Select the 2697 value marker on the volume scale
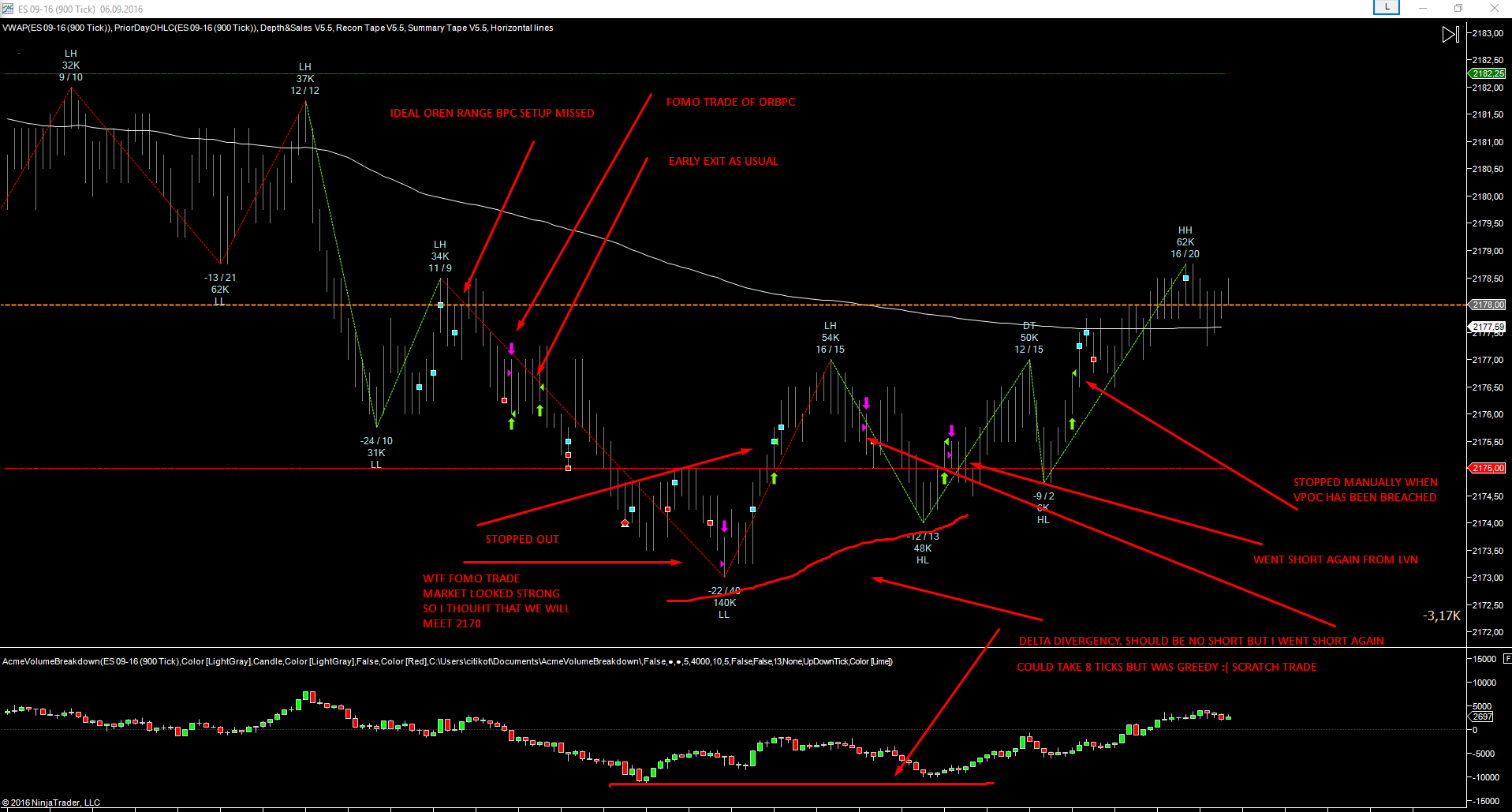This screenshot has width=1512, height=812. [x=1482, y=717]
